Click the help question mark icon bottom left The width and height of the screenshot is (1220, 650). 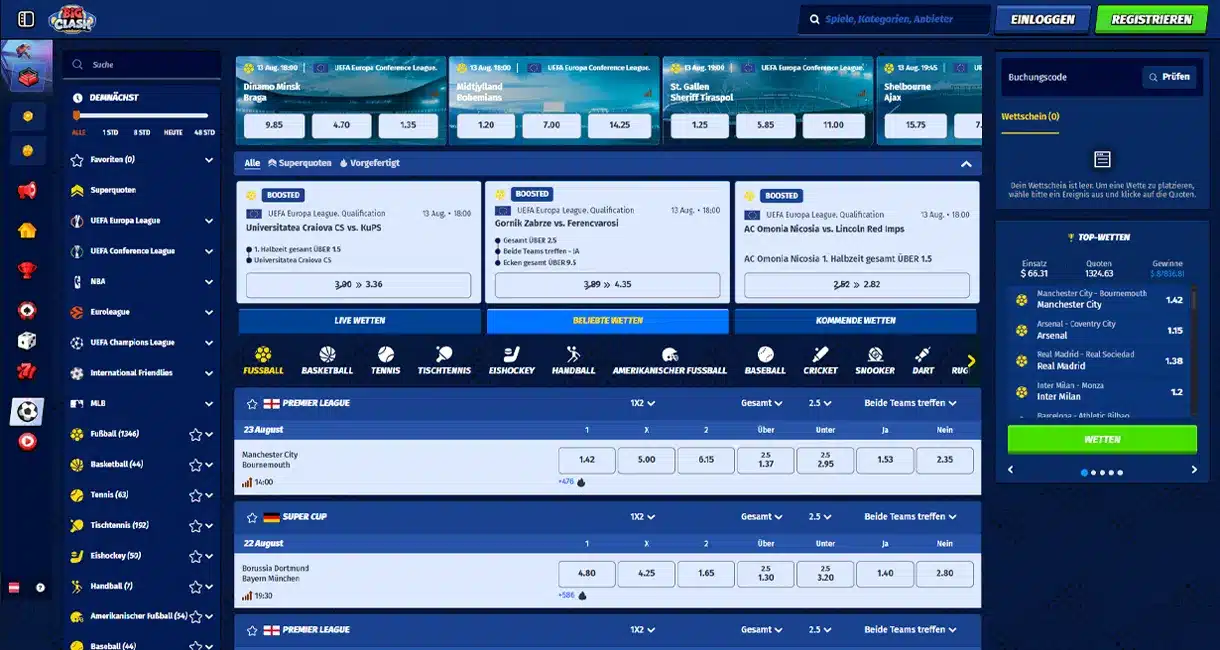pyautogui.click(x=41, y=587)
